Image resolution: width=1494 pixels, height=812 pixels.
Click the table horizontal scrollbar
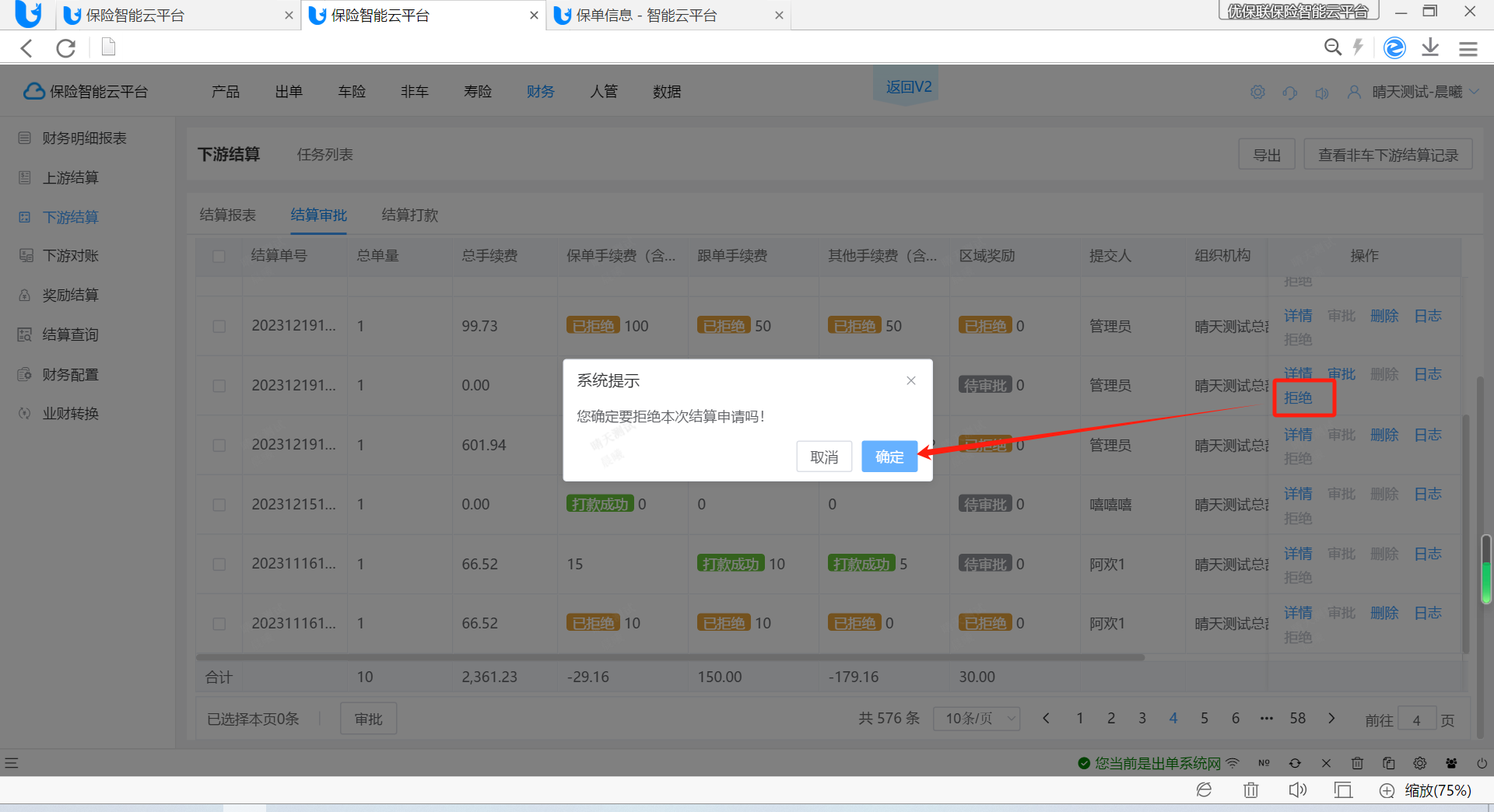pos(670,657)
